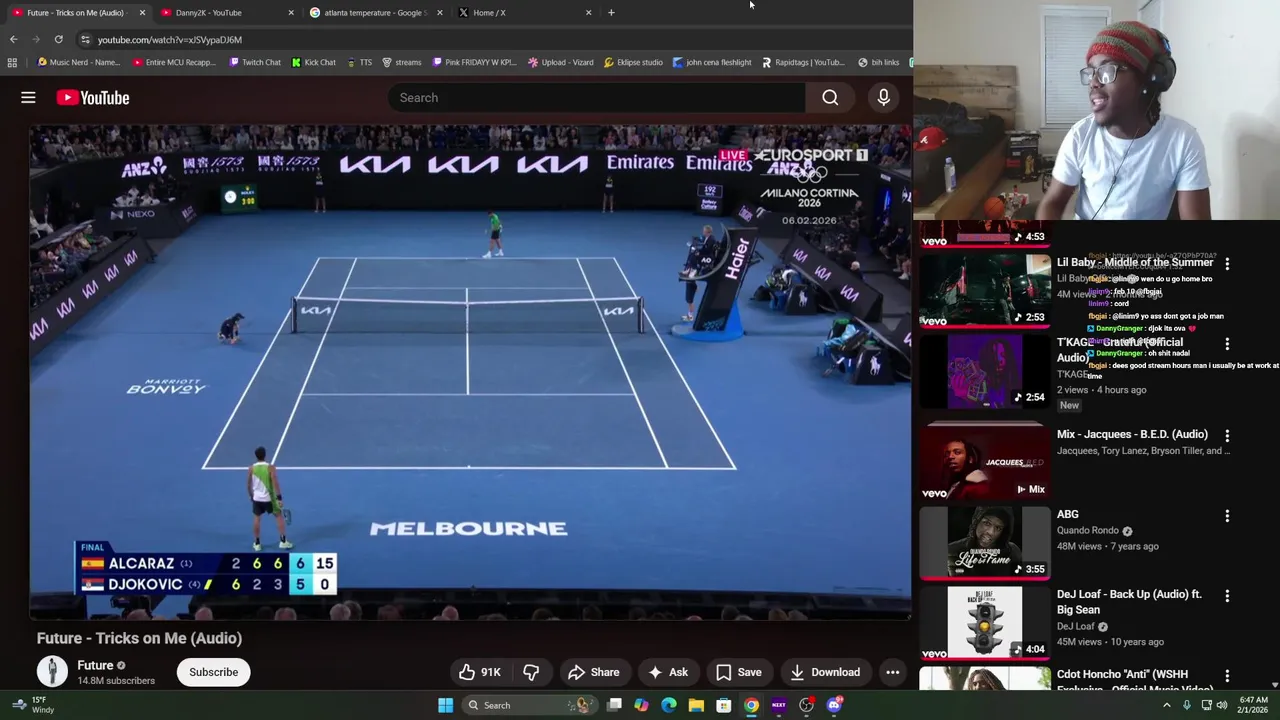Click the Ask button
1280x720 pixels.
[667, 672]
